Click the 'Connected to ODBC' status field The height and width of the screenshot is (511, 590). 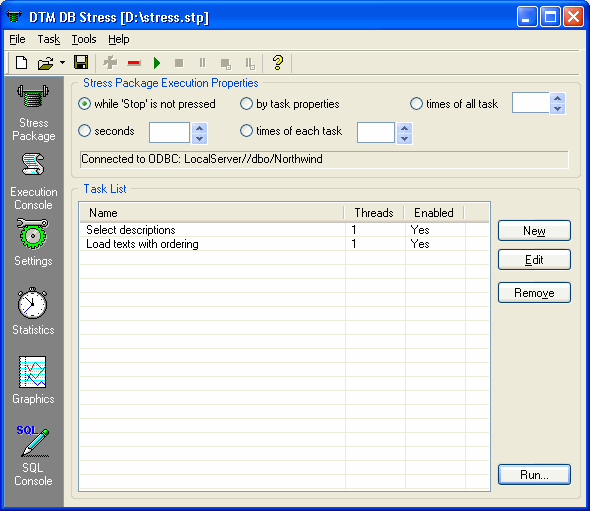click(x=324, y=160)
